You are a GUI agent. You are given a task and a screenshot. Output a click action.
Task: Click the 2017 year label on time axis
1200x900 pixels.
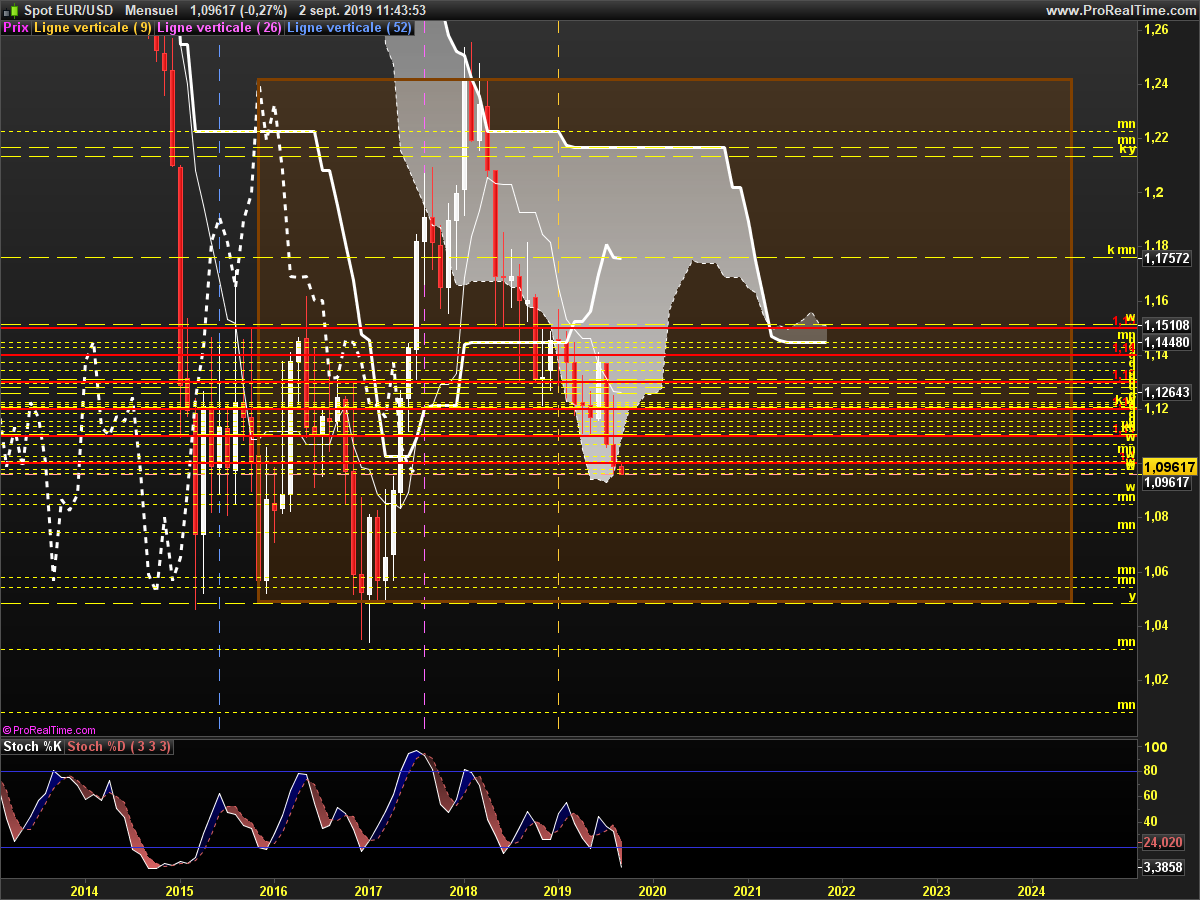coord(369,890)
